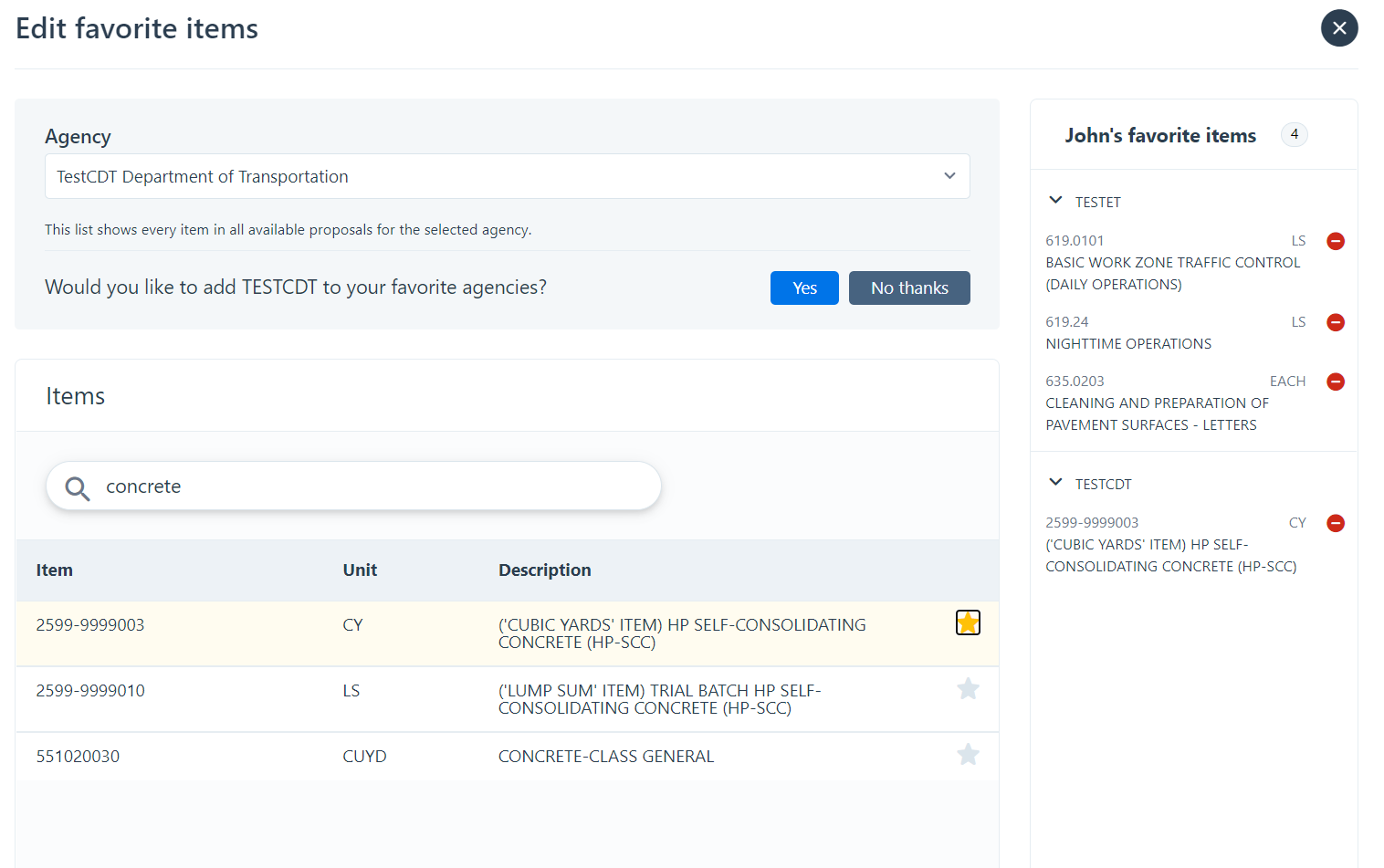Click the search magnifier icon
The image size is (1384, 868).
78,488
